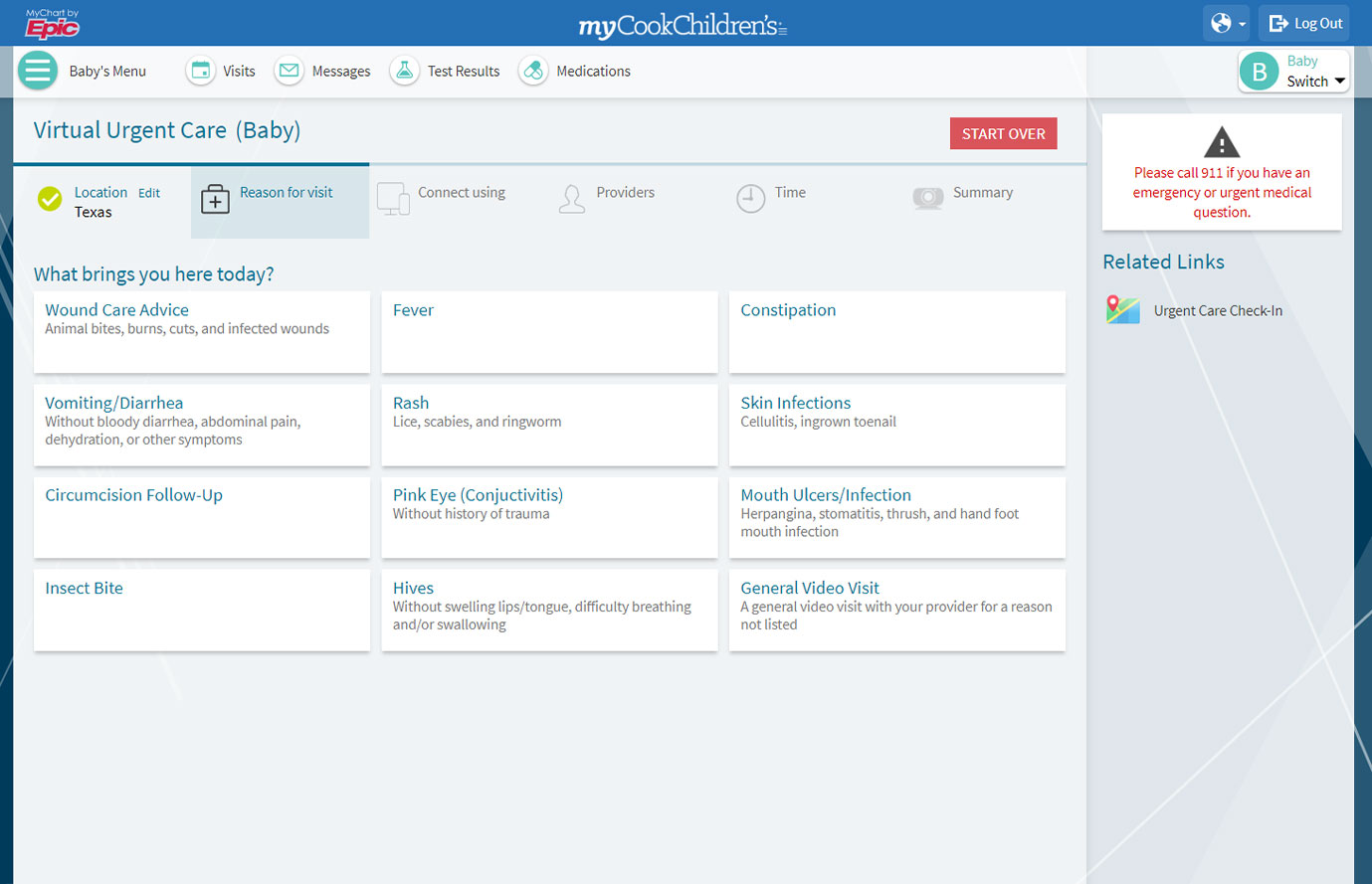Screen dimensions: 1372x884
Task: Click the Visits calendar icon
Action: [x=201, y=71]
